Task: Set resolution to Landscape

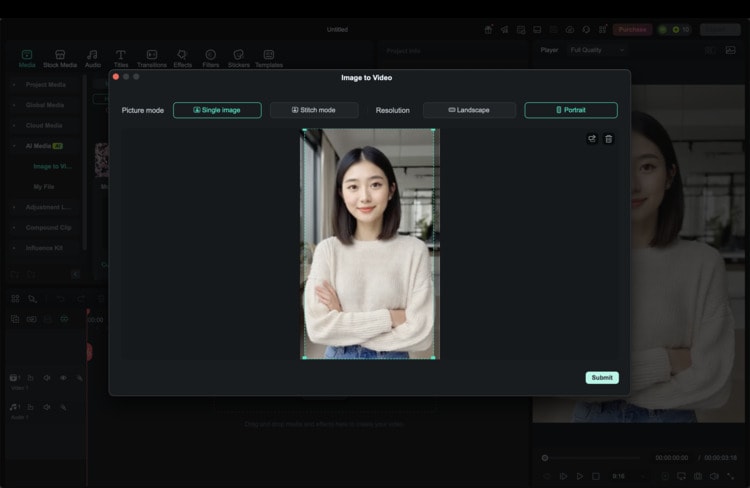Action: (x=469, y=110)
